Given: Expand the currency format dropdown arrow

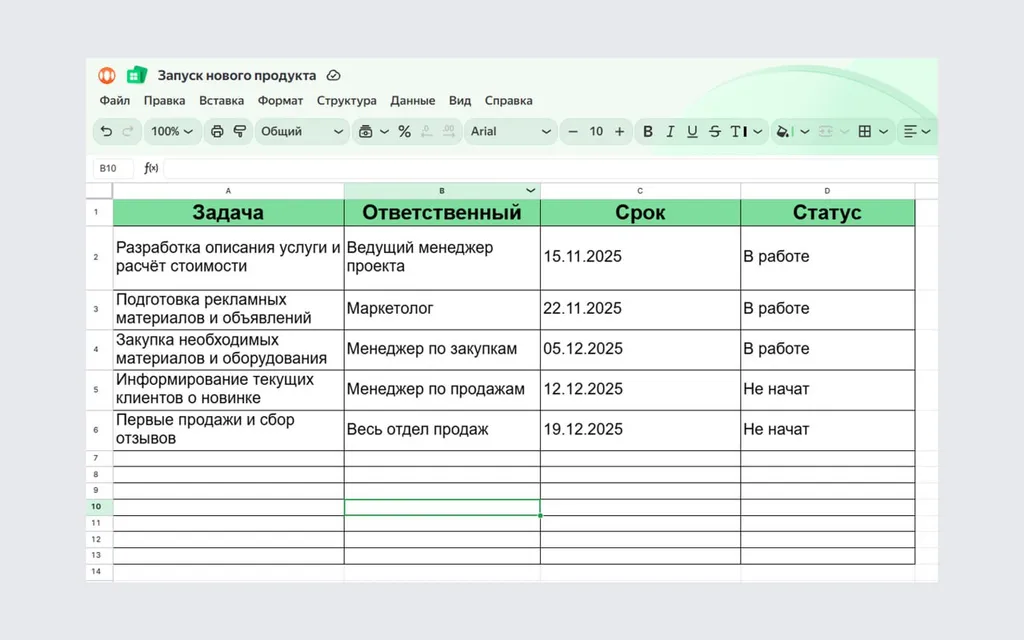Looking at the screenshot, I should click(x=384, y=131).
